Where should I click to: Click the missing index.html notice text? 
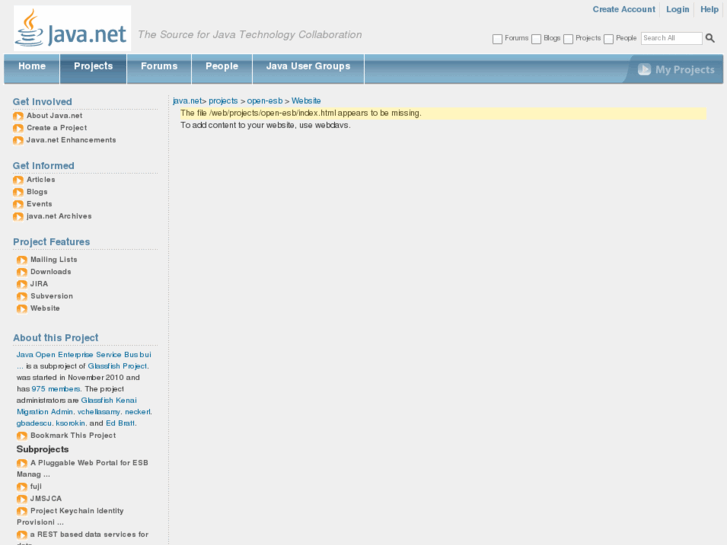(x=301, y=113)
